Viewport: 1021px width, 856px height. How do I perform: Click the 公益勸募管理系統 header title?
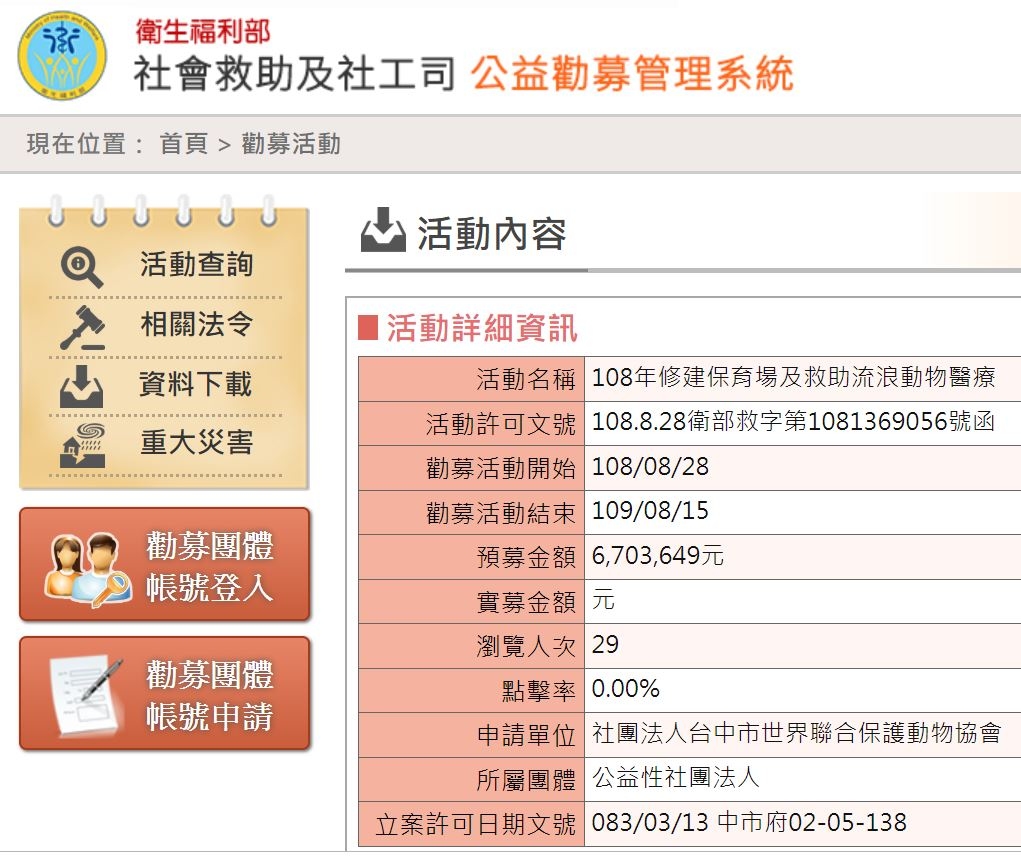click(632, 73)
